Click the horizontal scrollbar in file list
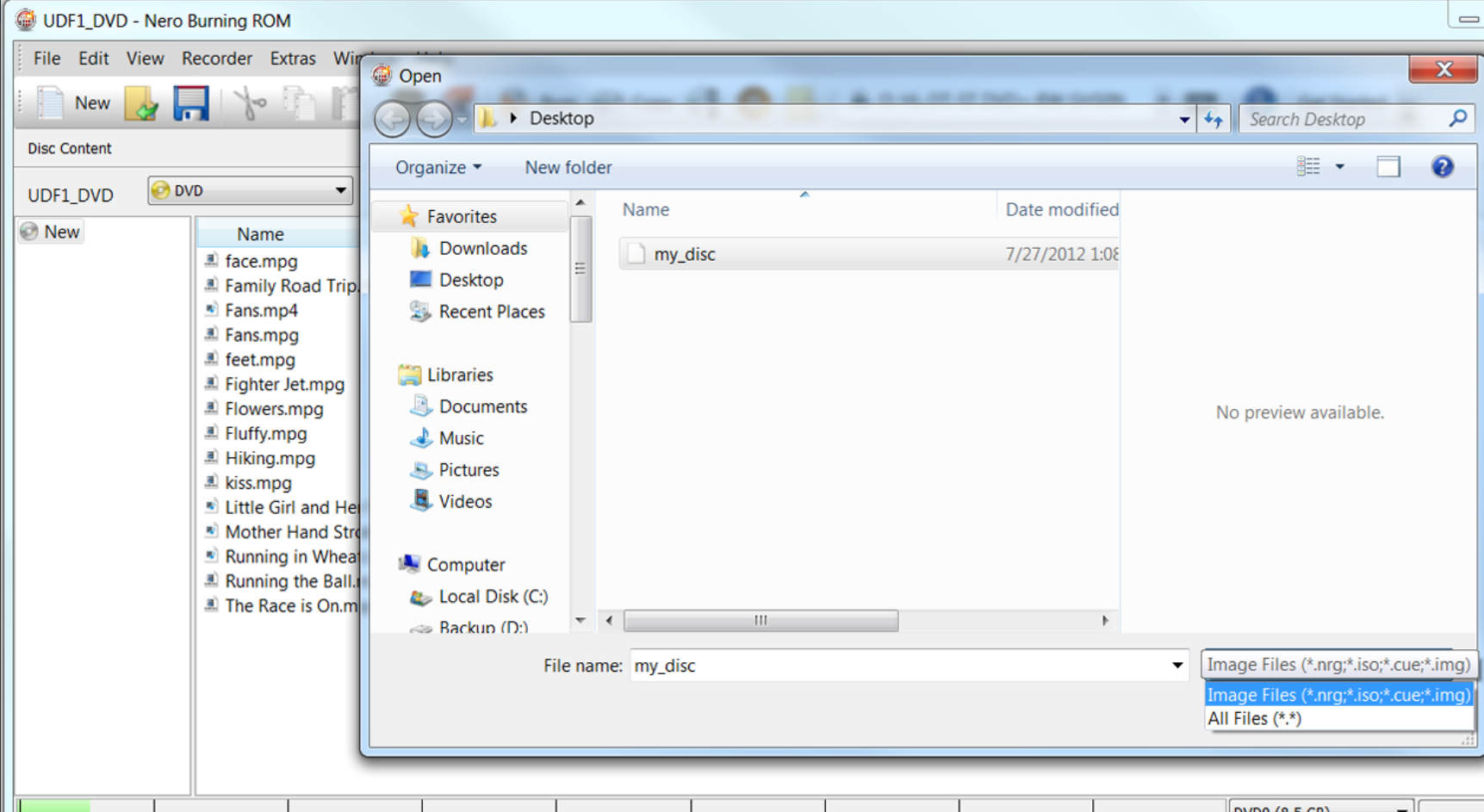The width and height of the screenshot is (1484, 812). click(x=761, y=620)
